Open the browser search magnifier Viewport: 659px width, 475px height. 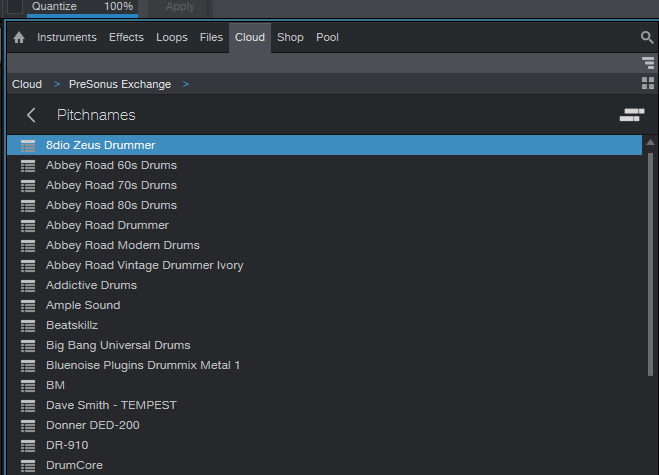click(647, 37)
